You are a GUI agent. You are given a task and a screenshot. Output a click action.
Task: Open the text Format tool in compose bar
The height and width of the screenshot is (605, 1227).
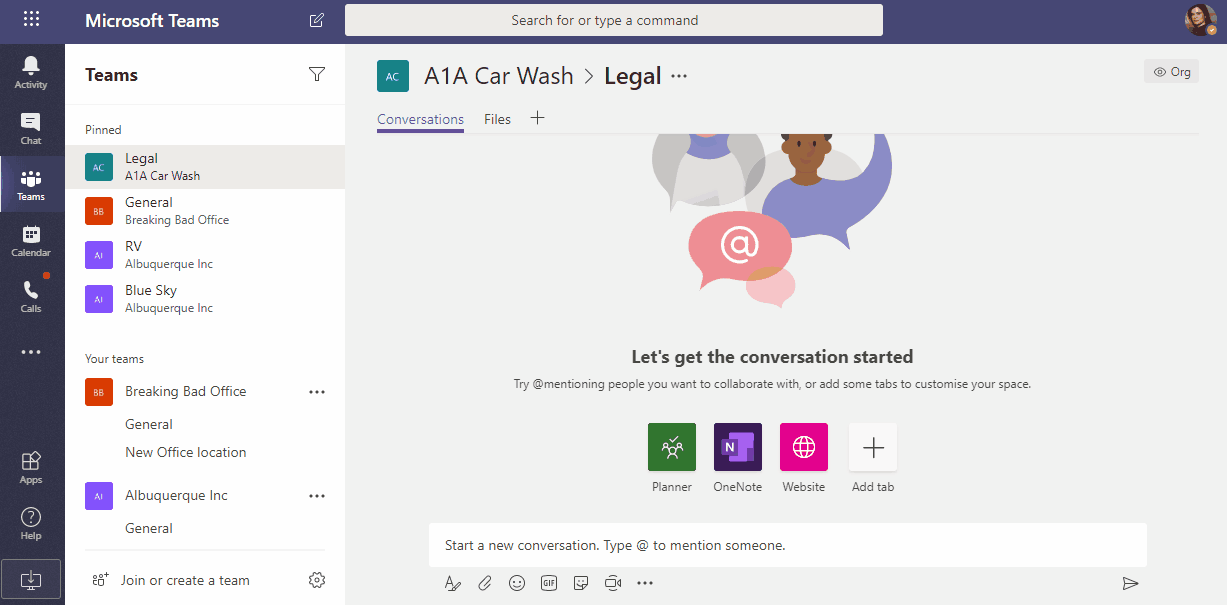453,583
